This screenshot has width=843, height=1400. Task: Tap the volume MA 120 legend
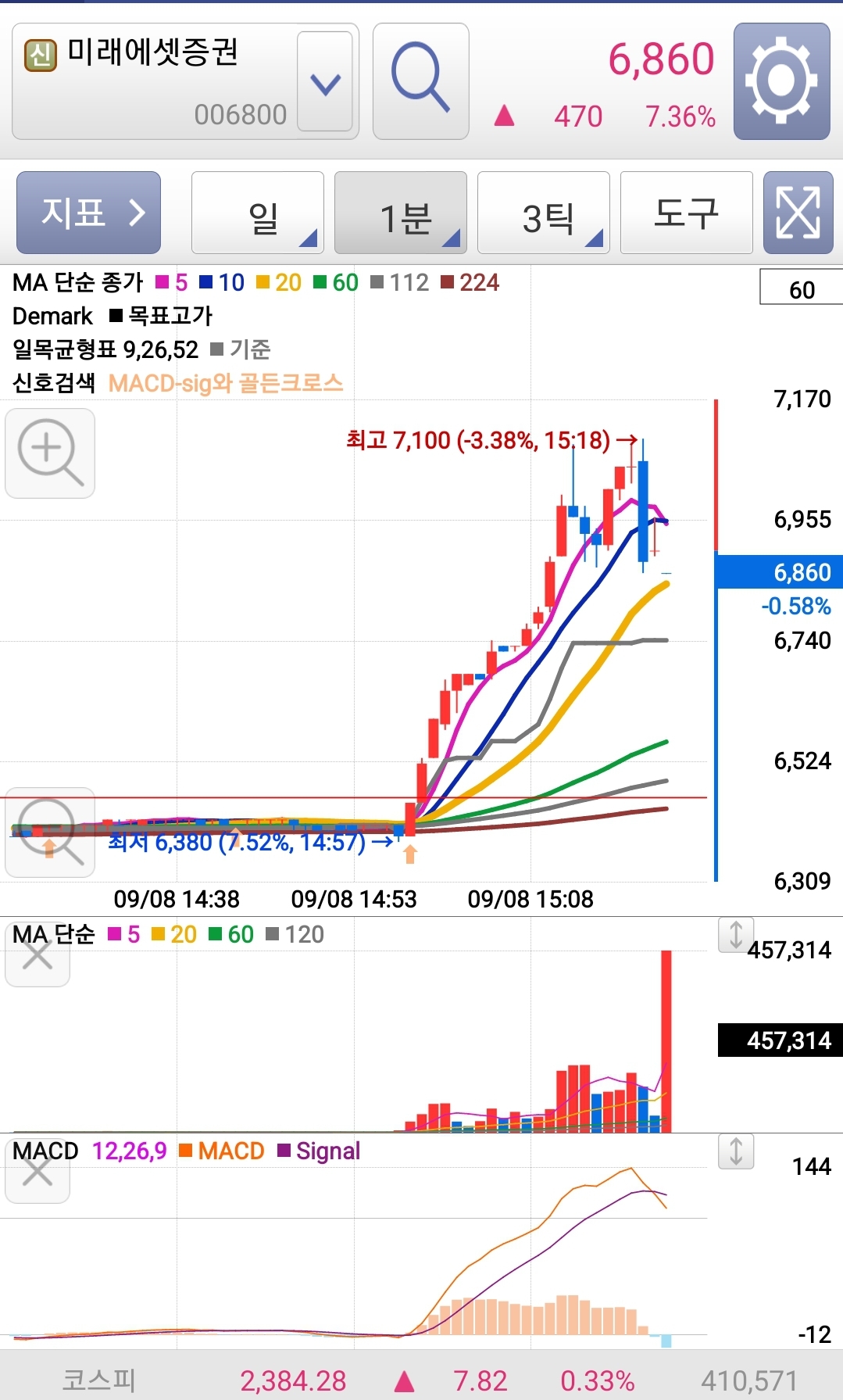[295, 934]
